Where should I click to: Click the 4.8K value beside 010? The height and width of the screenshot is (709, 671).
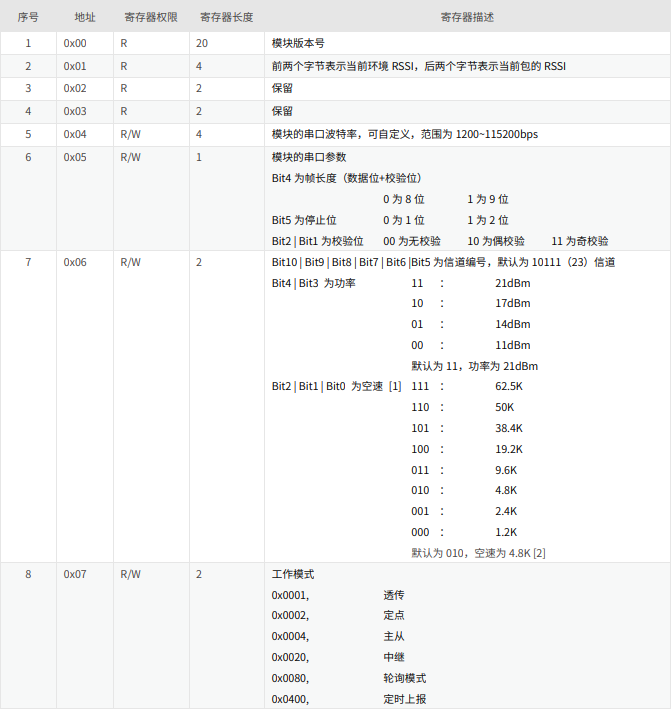(506, 491)
